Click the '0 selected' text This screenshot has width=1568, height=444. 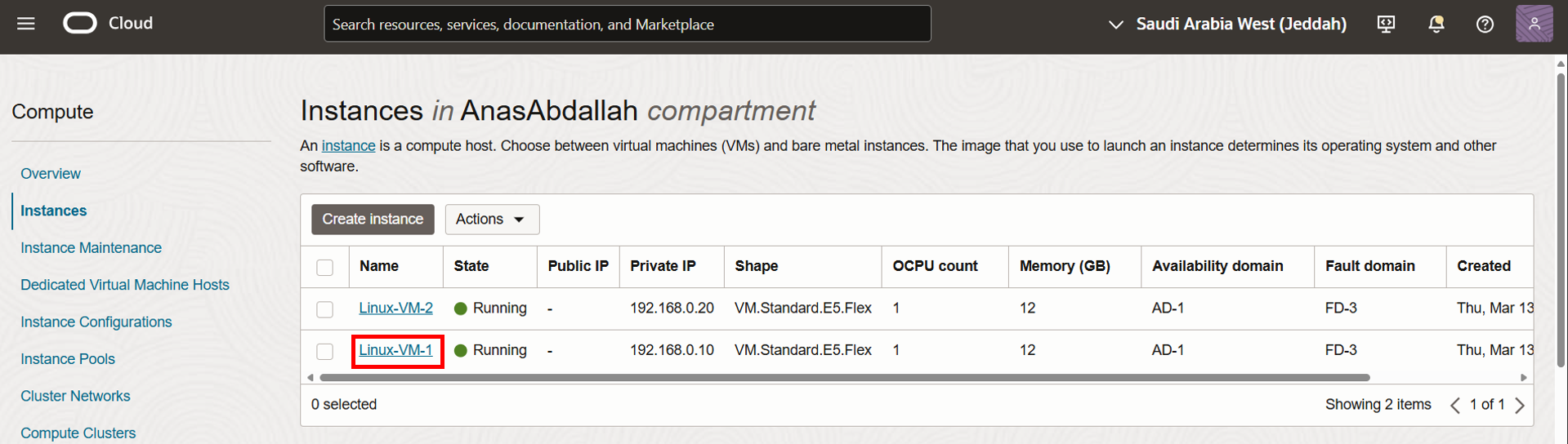[344, 405]
